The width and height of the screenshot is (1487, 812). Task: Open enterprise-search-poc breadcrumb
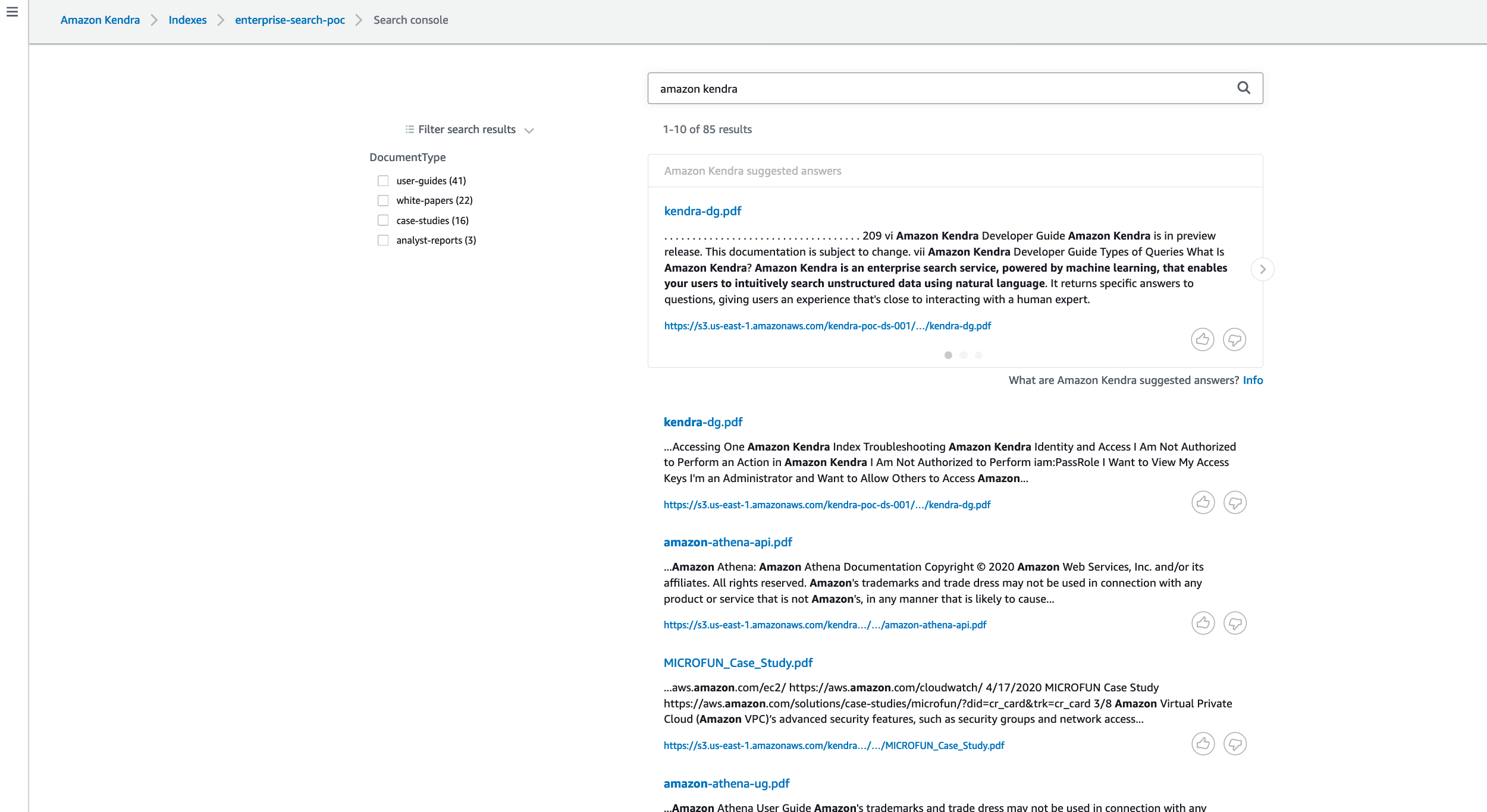click(290, 20)
